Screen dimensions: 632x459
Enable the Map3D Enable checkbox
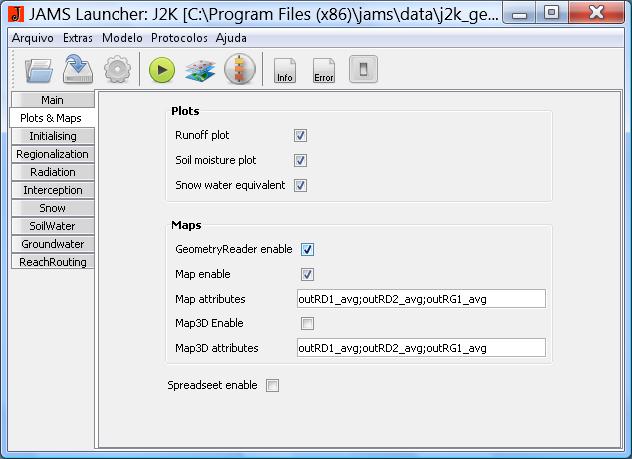pos(307,323)
